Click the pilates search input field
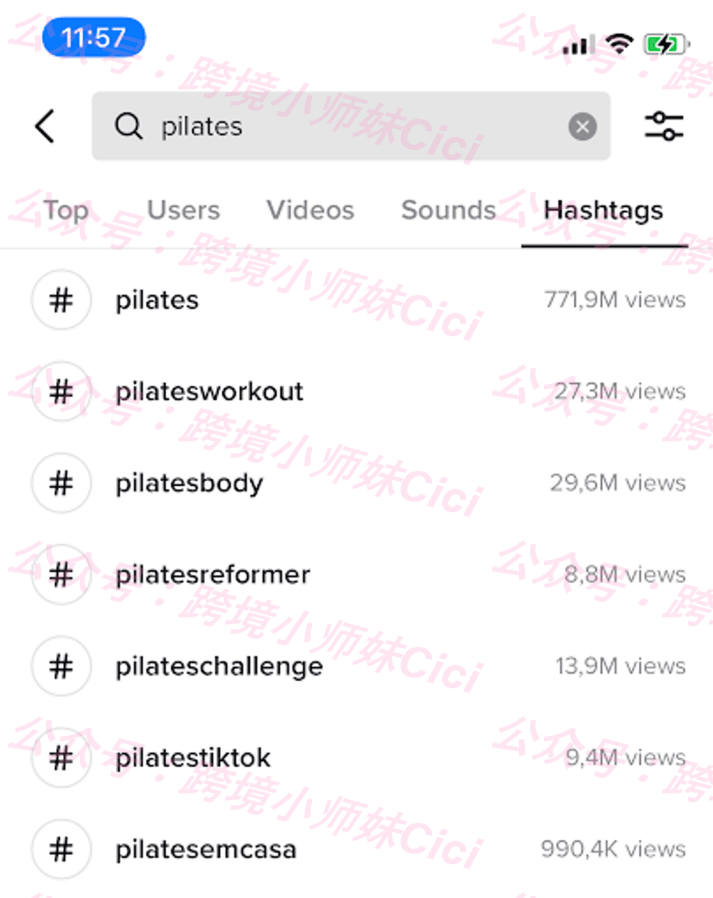 pyautogui.click(x=351, y=126)
